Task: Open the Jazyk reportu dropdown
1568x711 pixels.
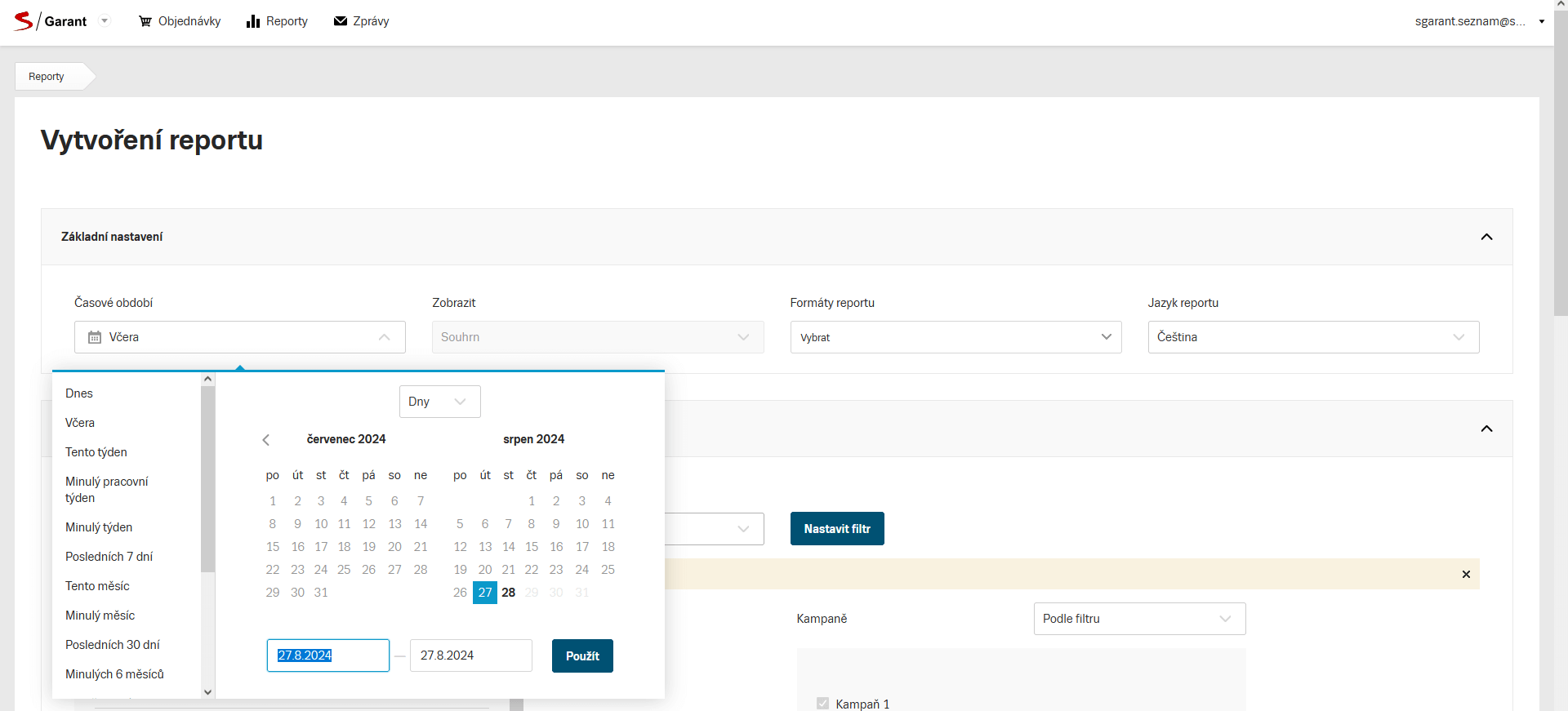Action: click(1313, 337)
